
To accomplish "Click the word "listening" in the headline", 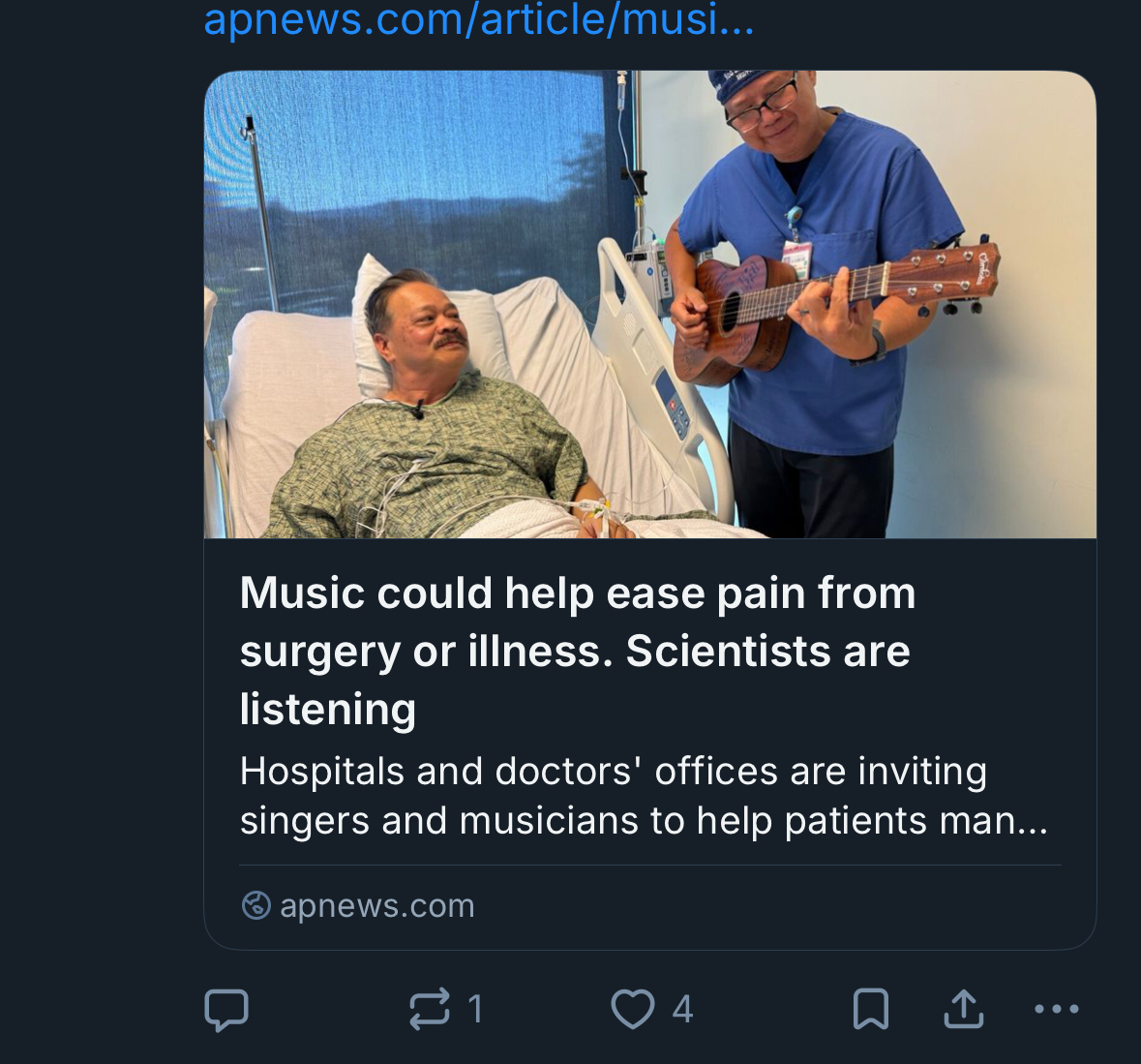I will (328, 709).
